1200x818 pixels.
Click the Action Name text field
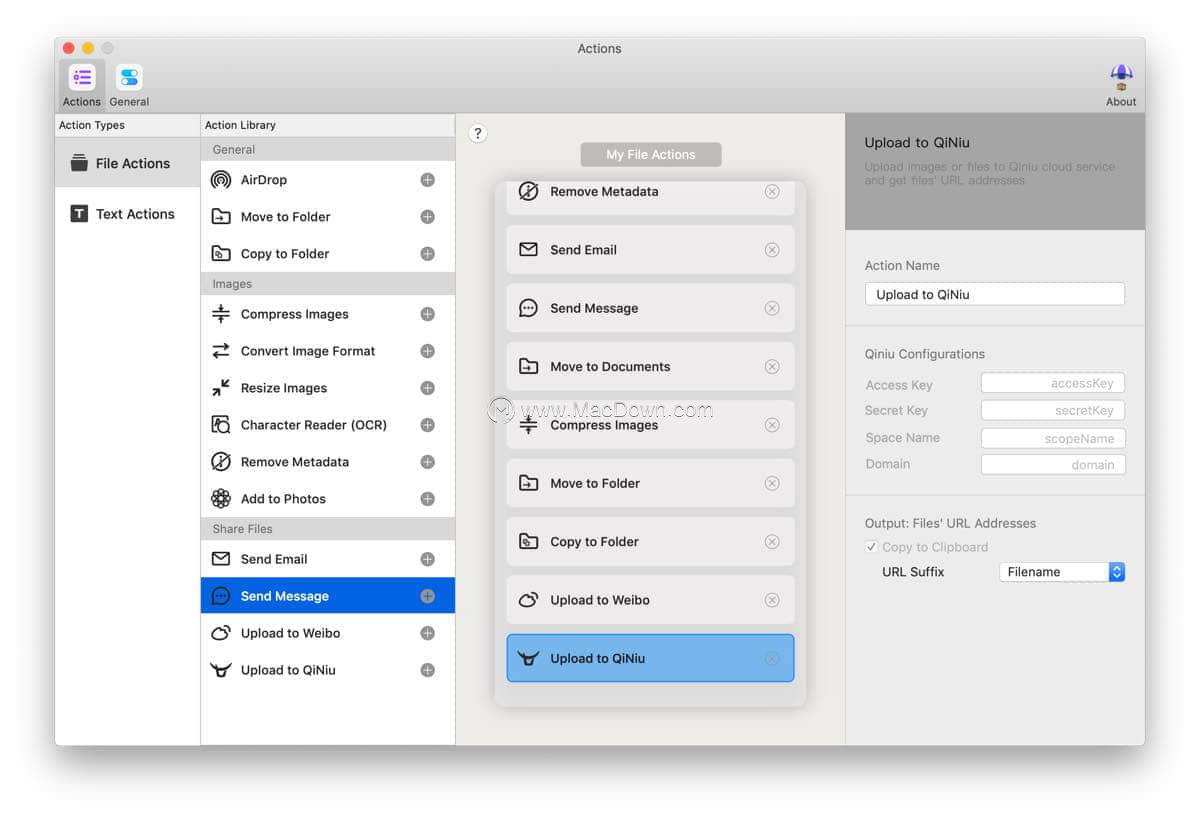[x=995, y=294]
